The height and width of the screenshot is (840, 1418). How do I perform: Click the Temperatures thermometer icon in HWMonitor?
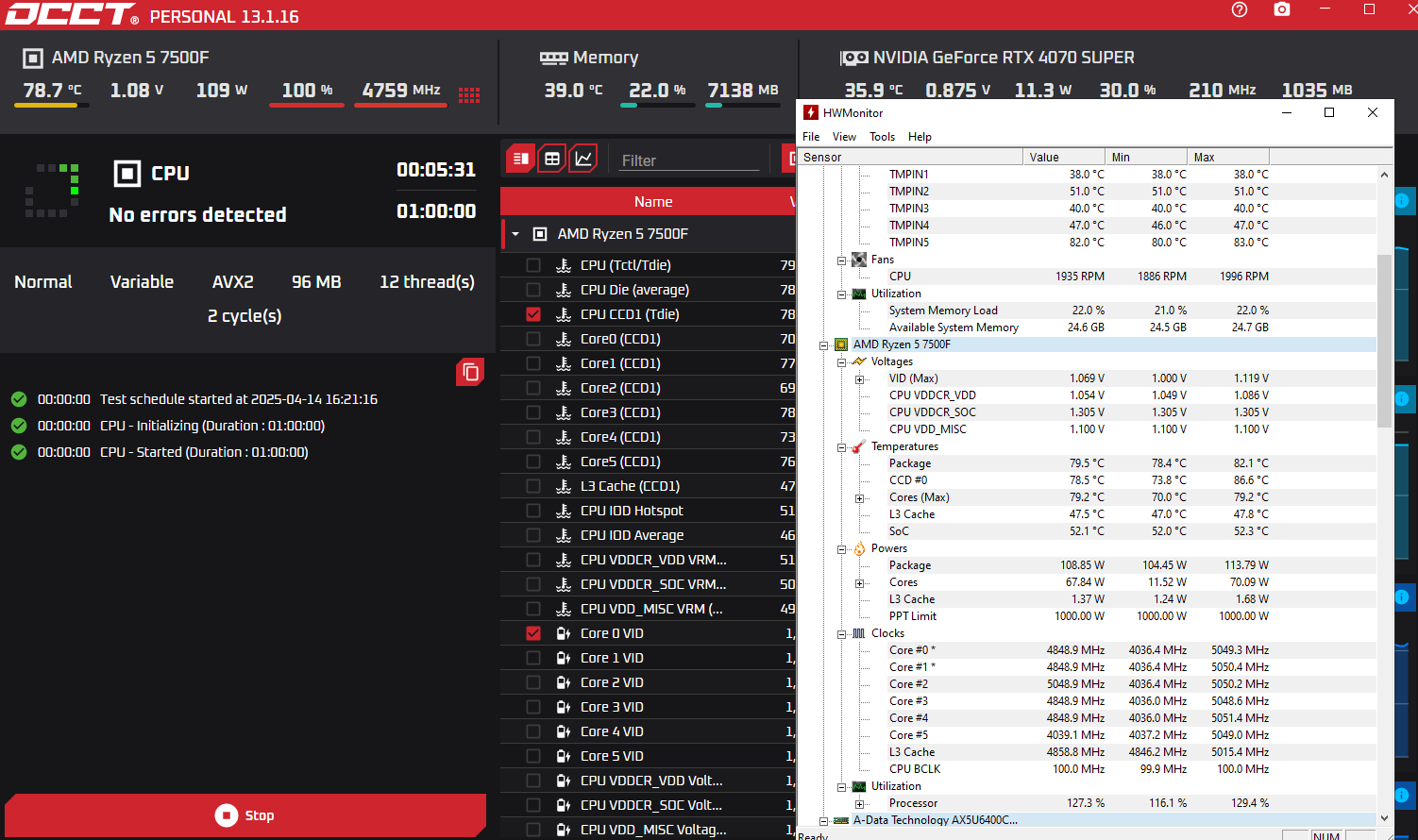(859, 446)
